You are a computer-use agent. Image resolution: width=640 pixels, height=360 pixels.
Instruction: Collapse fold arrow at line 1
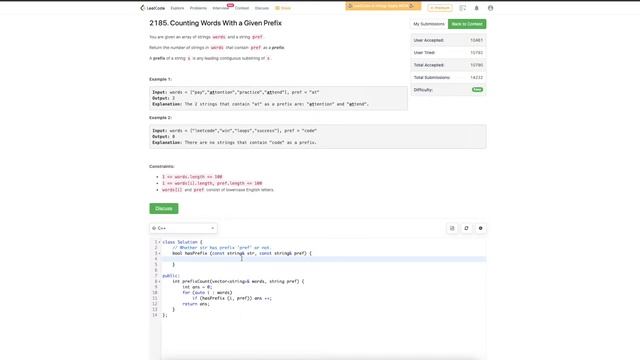(x=160, y=242)
